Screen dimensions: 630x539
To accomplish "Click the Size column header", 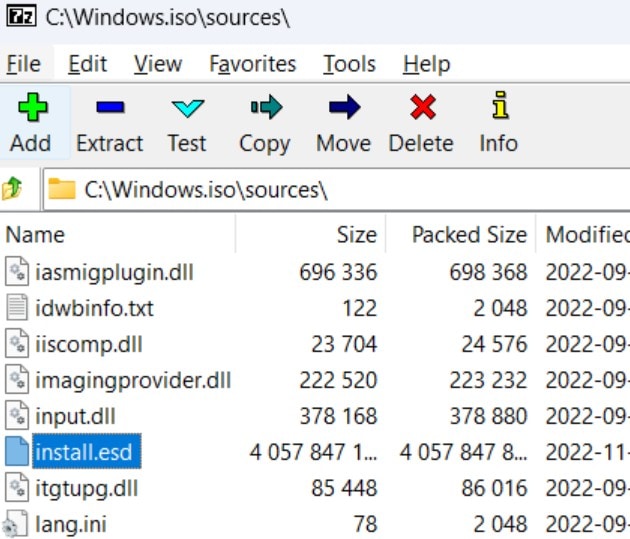I will click(x=357, y=235).
